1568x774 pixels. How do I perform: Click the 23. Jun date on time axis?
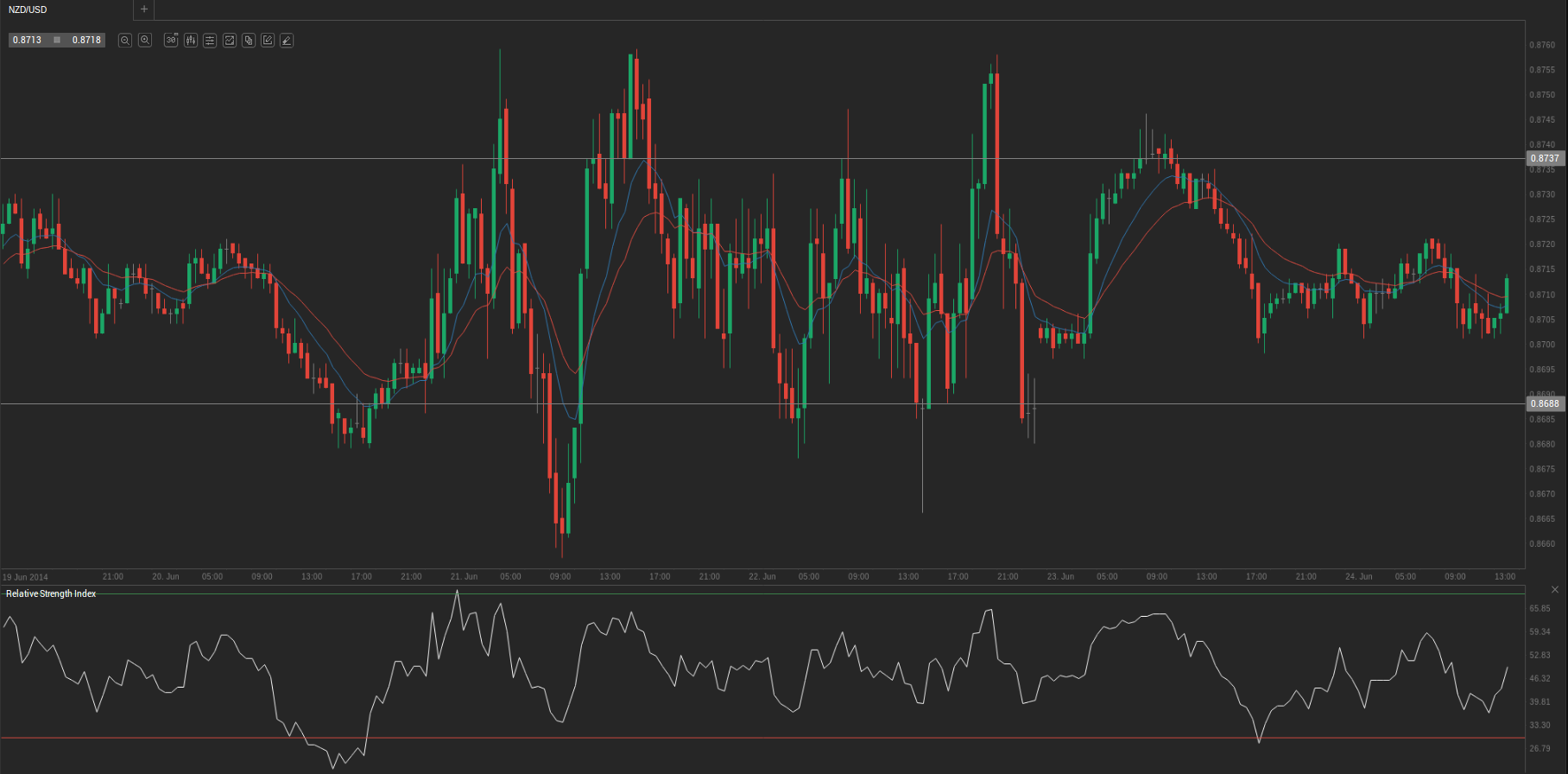(x=1060, y=577)
